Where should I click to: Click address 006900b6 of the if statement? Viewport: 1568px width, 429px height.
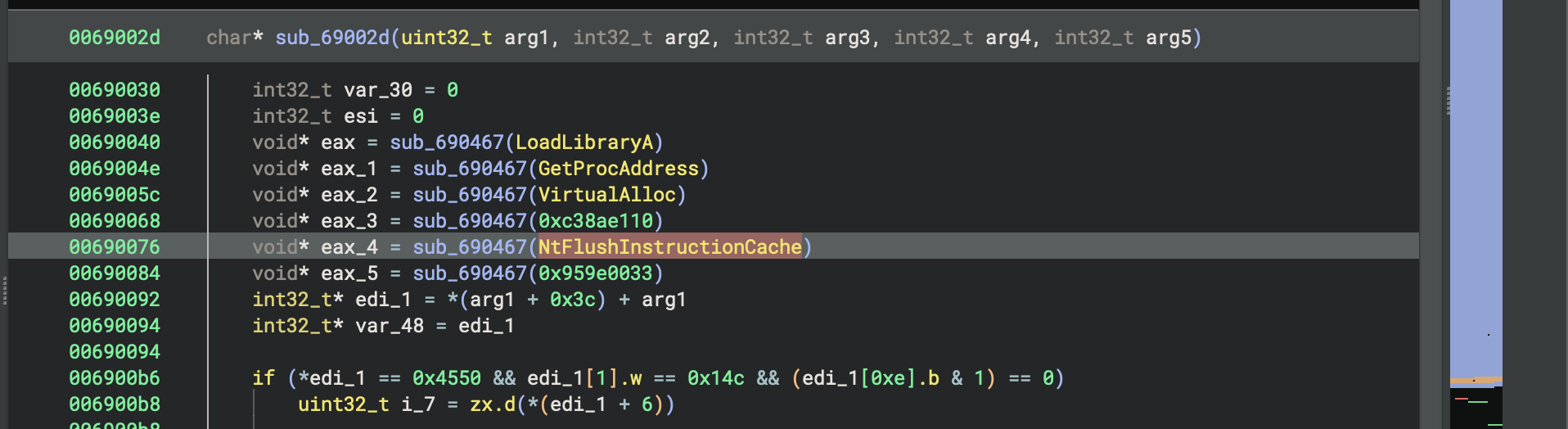[x=115, y=378]
